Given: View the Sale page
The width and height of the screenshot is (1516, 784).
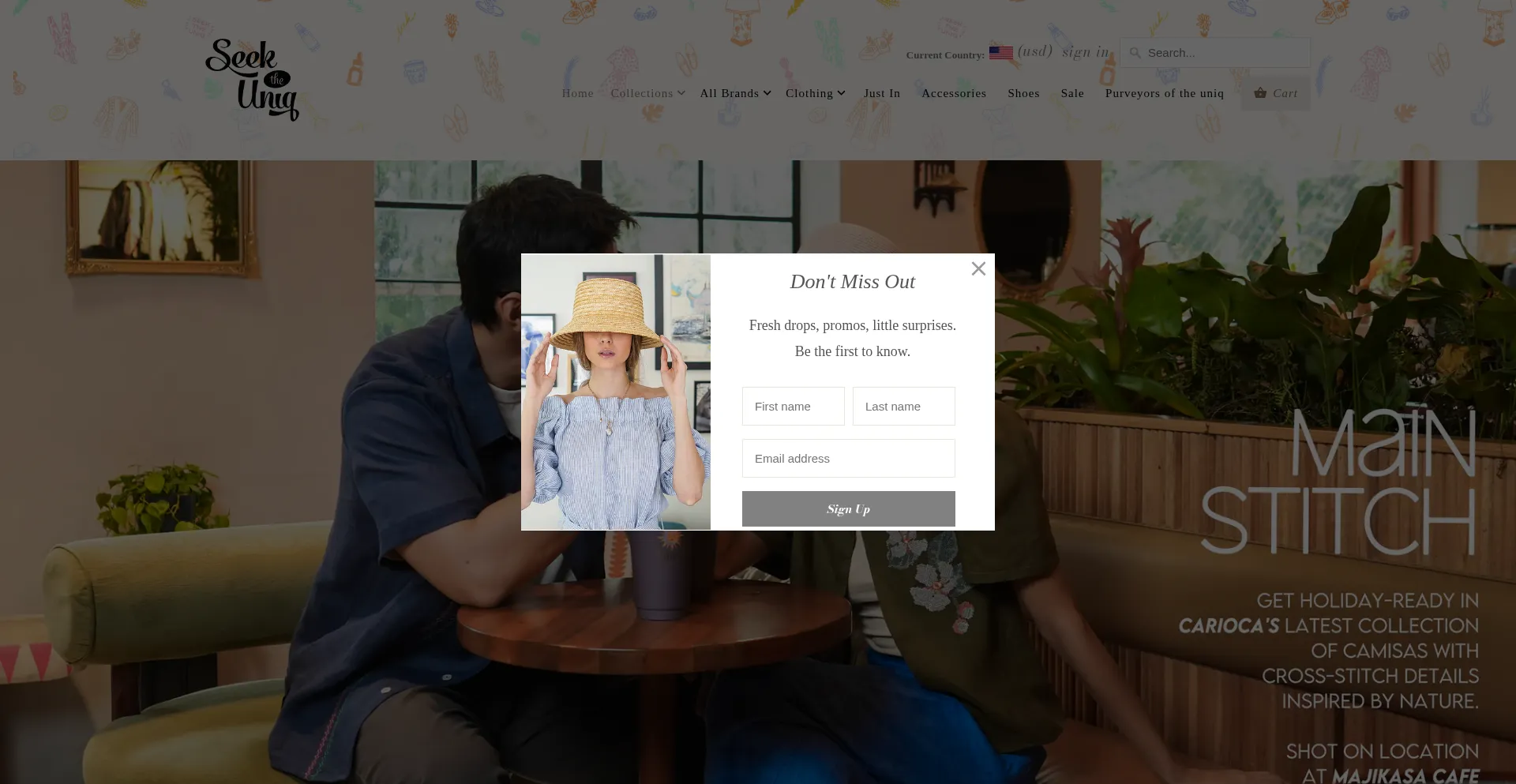Looking at the screenshot, I should click(x=1072, y=93).
